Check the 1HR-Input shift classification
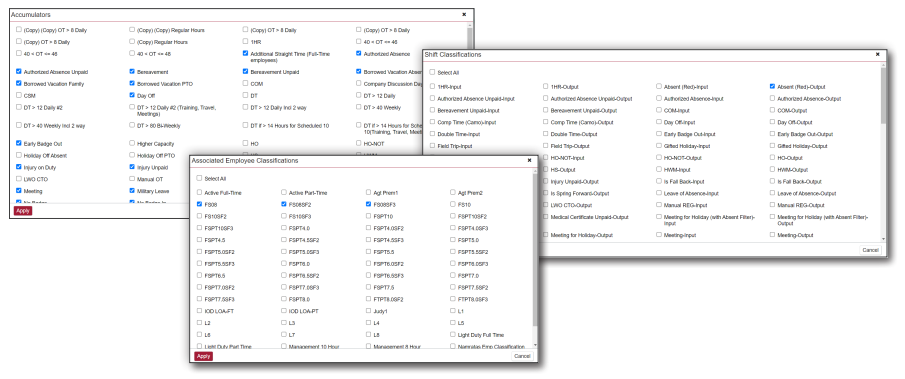This screenshot has height=379, width=905. [x=432, y=87]
